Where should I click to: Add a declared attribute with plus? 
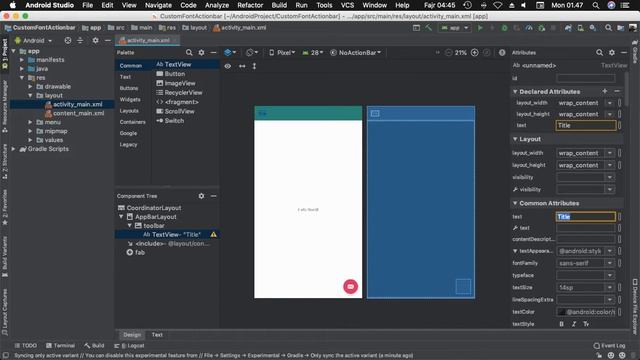coord(604,91)
